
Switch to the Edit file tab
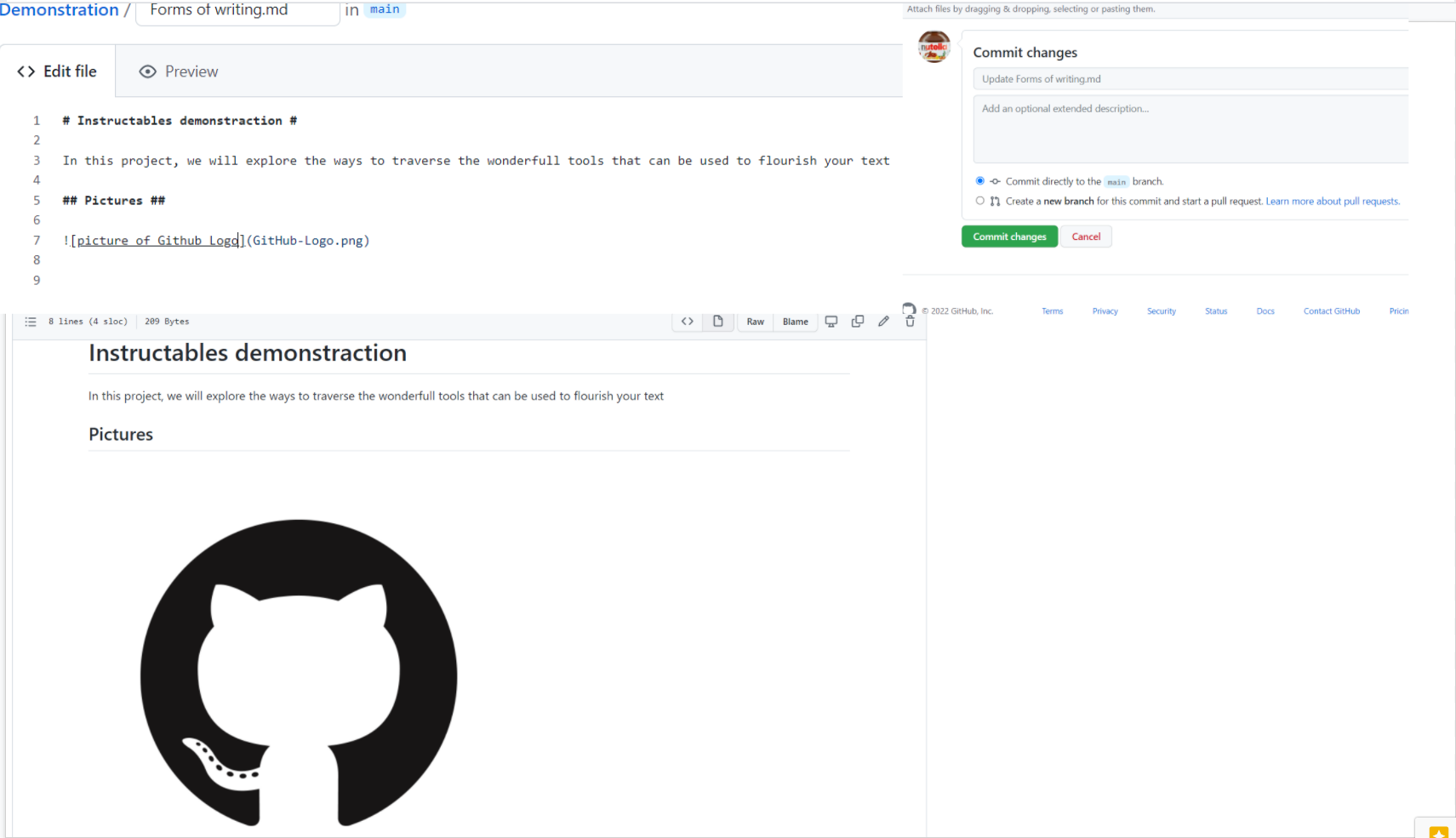pos(57,71)
